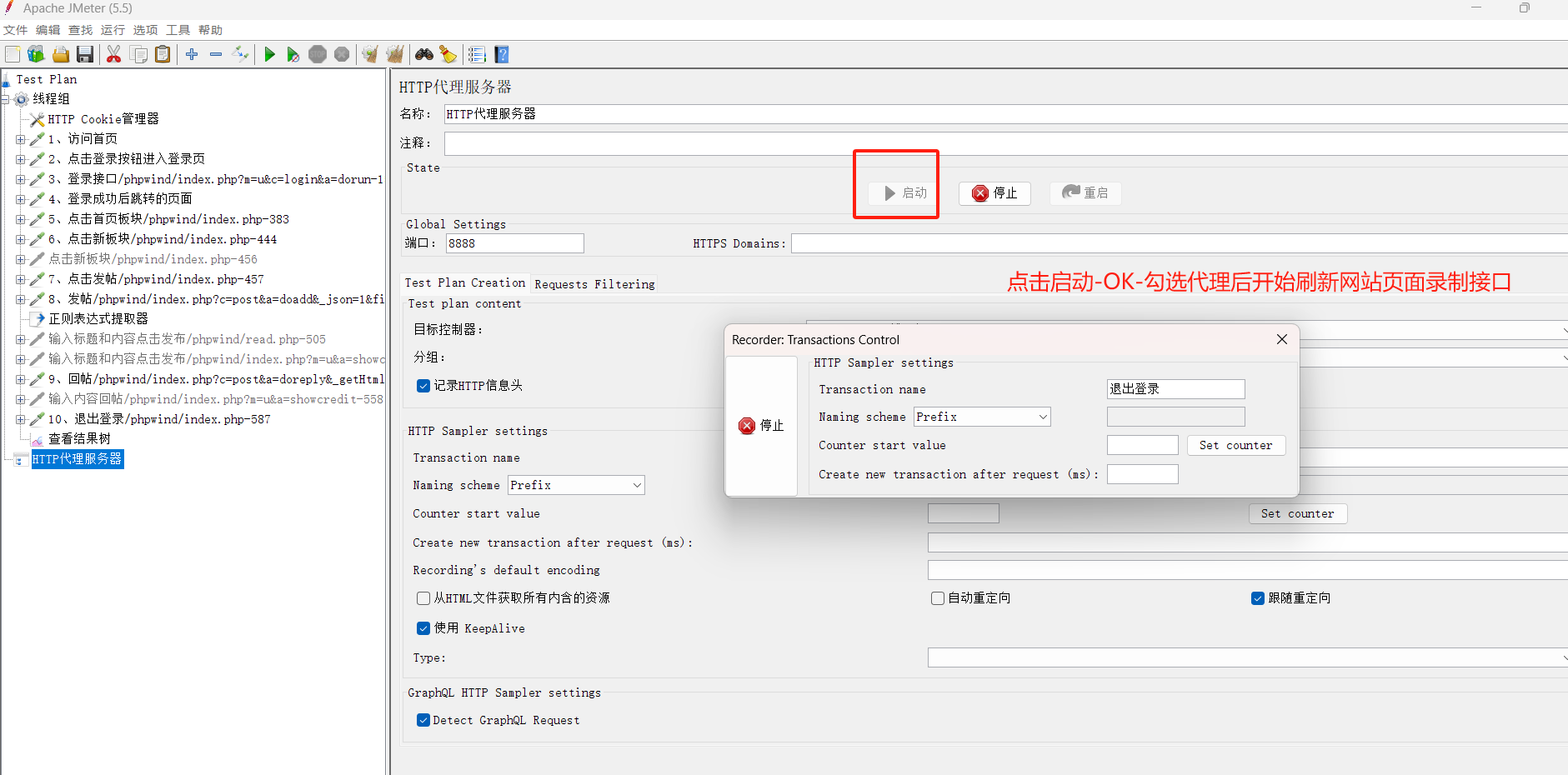Open the Function Helper list icon
The image size is (1568, 775).
click(477, 55)
